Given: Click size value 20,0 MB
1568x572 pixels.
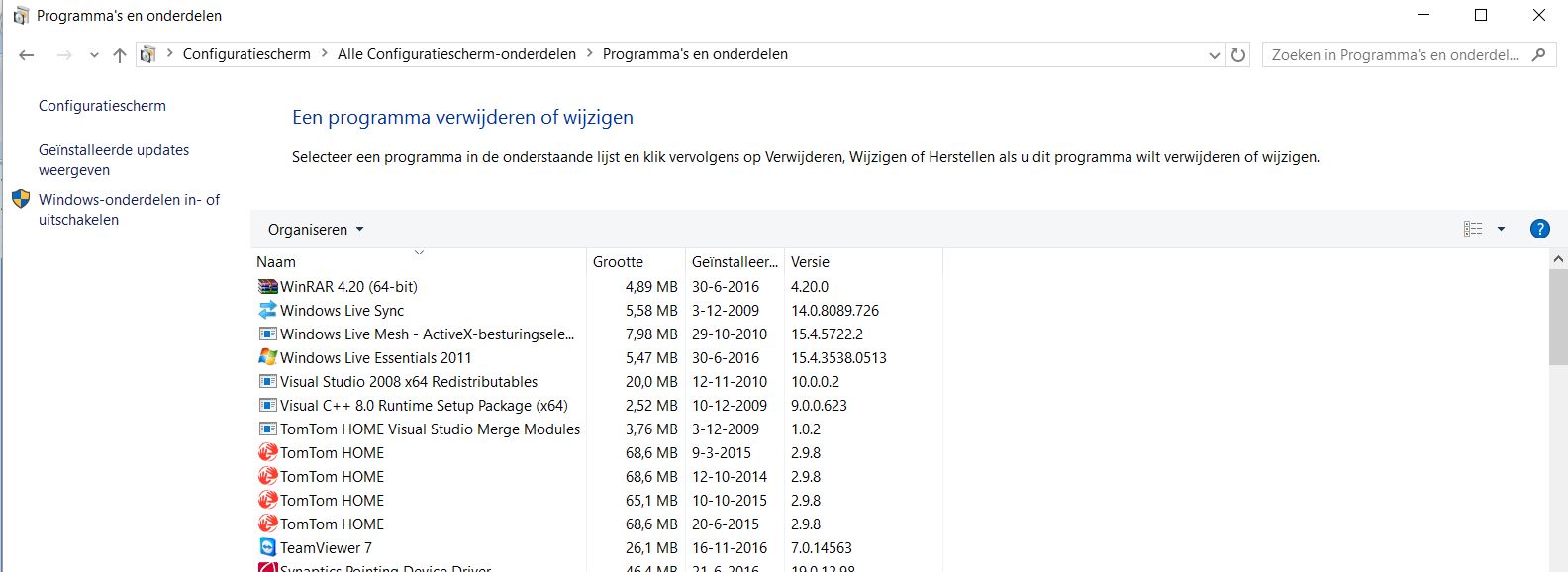Looking at the screenshot, I should click(651, 382).
